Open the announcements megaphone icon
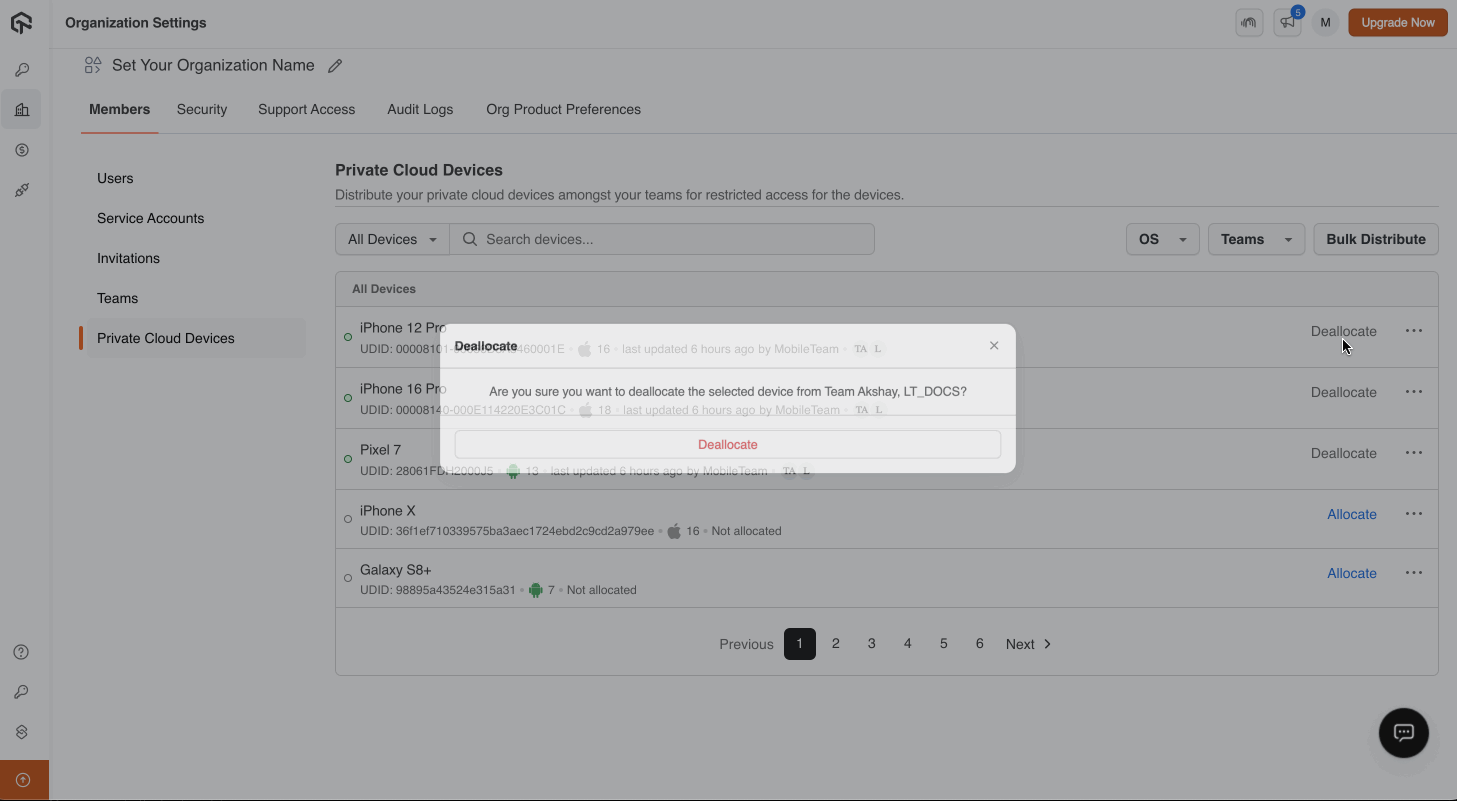Image resolution: width=1457 pixels, height=801 pixels. (1287, 22)
